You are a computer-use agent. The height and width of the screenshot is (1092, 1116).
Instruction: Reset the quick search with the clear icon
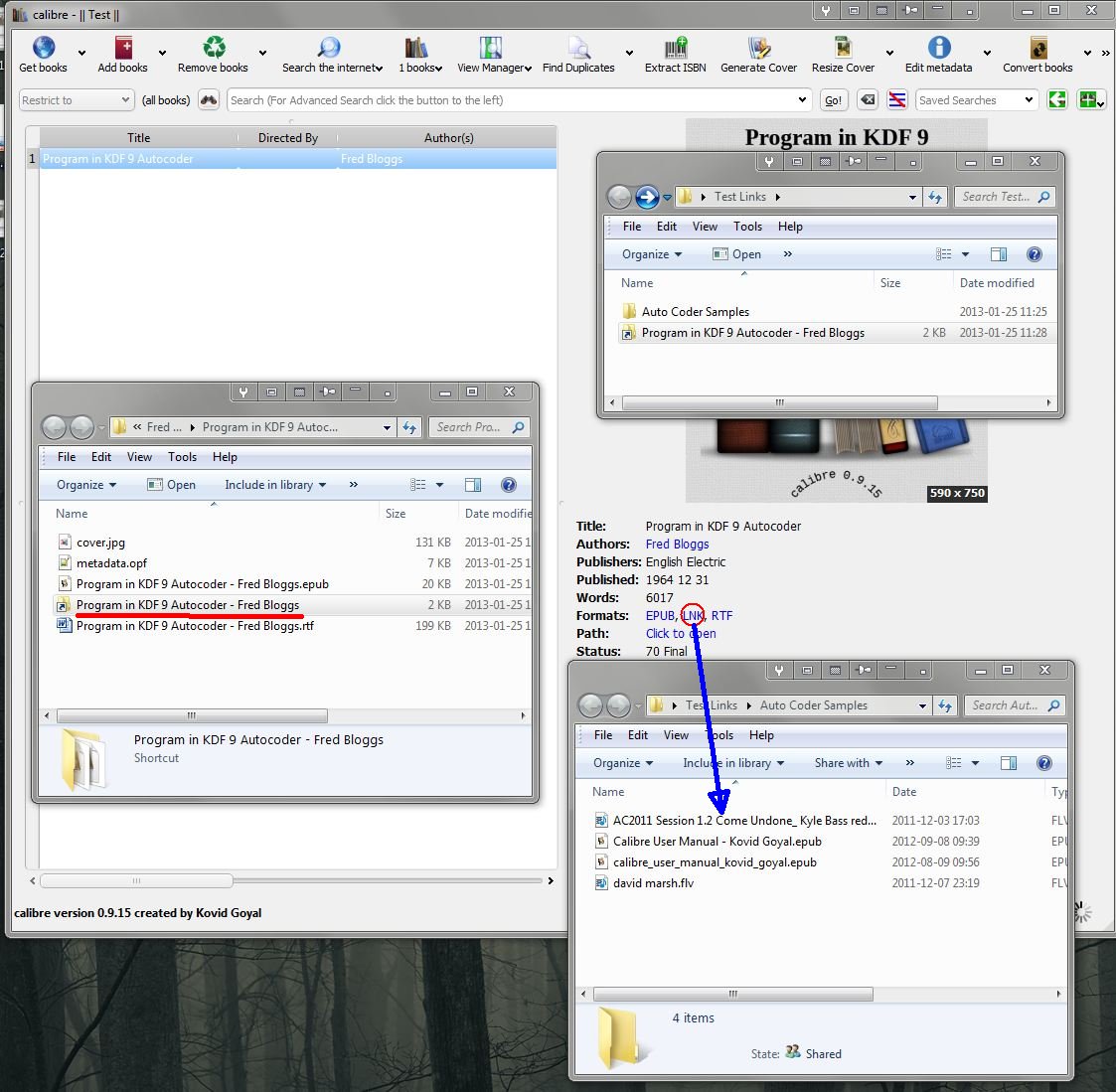868,100
